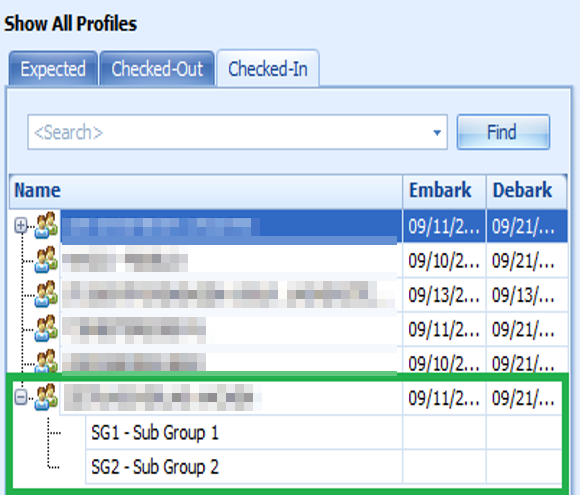Click Debark date 09/13/... cell
The width and height of the screenshot is (580, 495).
tap(527, 295)
